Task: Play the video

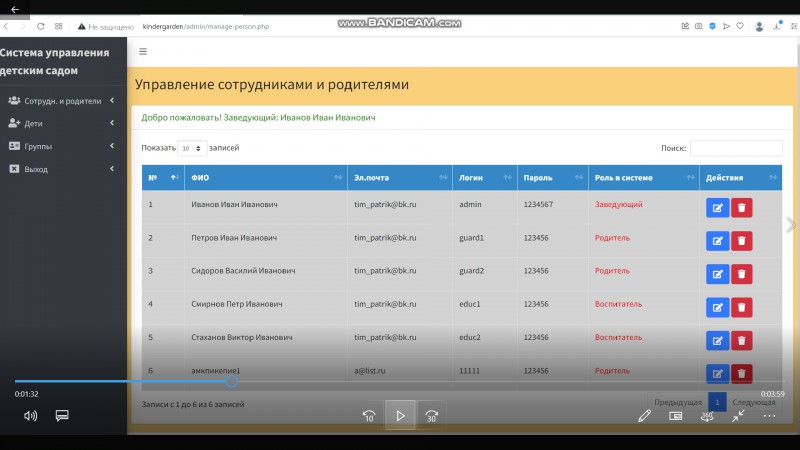Action: pos(400,416)
